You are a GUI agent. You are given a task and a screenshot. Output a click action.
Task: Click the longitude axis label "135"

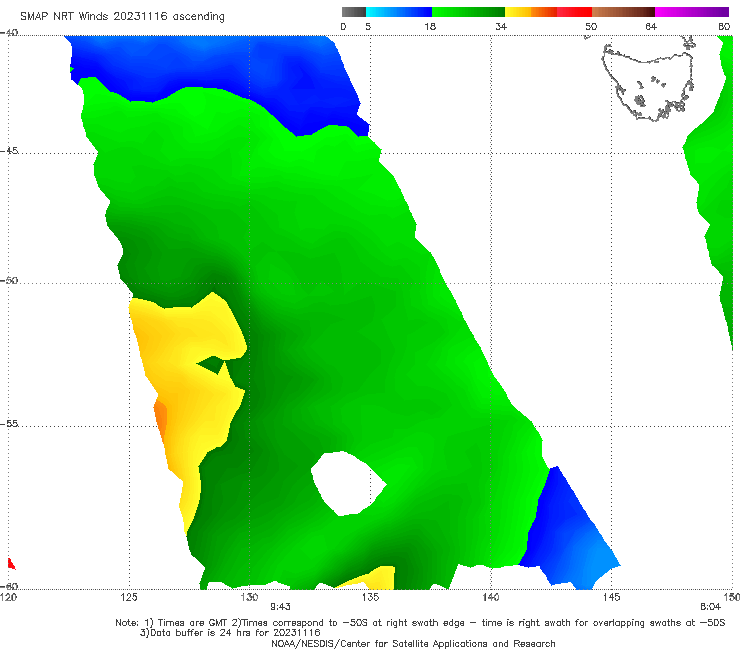click(x=370, y=597)
